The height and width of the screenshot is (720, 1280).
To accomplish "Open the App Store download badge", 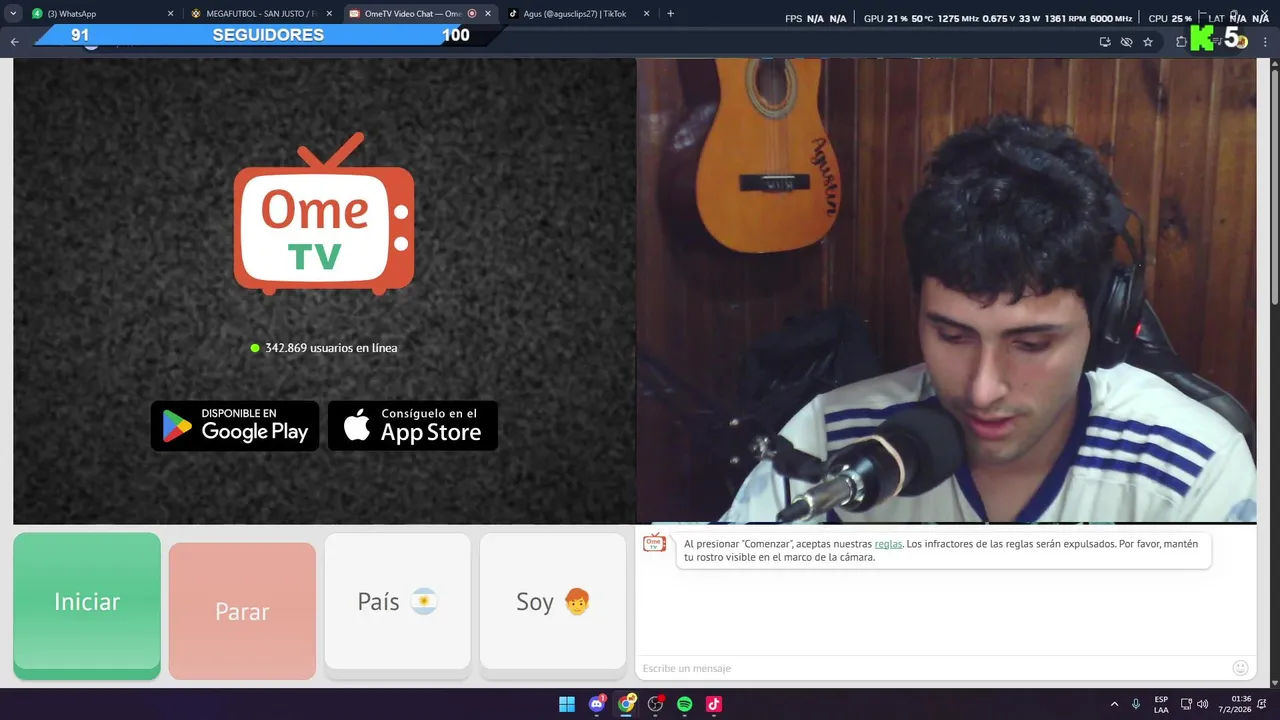I will click(413, 426).
